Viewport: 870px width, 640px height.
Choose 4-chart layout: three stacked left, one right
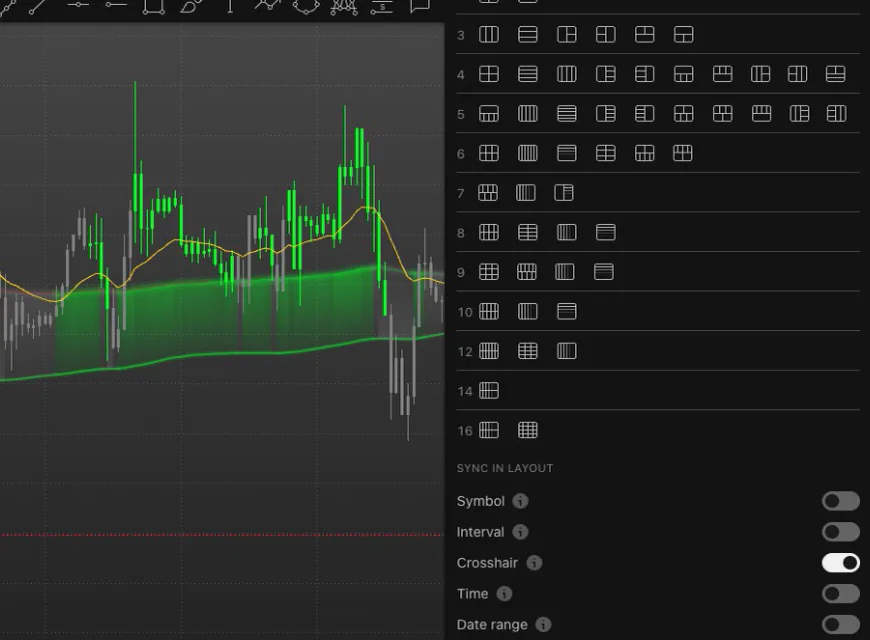click(644, 74)
